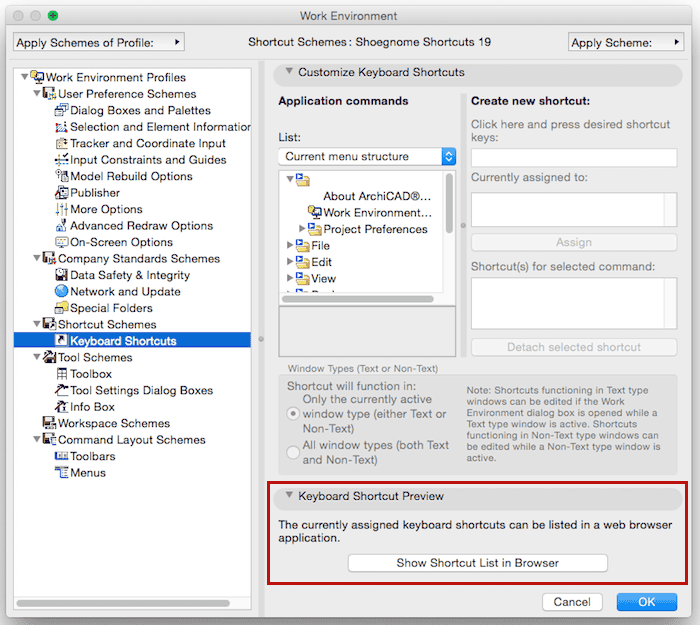Click the Network and Update globe icon

(x=61, y=291)
